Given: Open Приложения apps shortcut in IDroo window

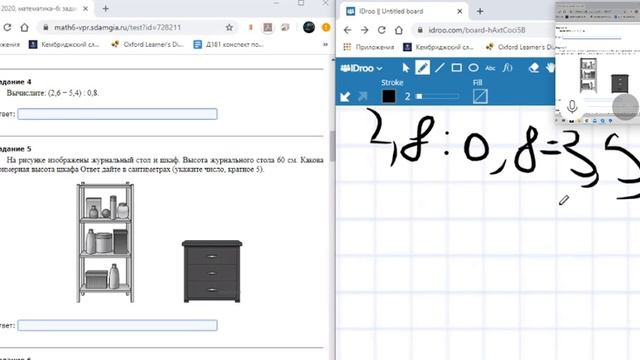Looking at the screenshot, I should (369, 47).
